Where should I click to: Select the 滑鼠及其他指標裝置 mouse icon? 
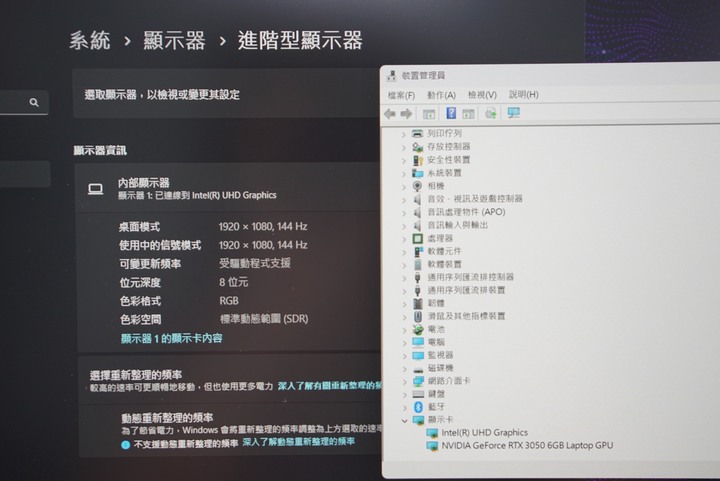pyautogui.click(x=417, y=316)
